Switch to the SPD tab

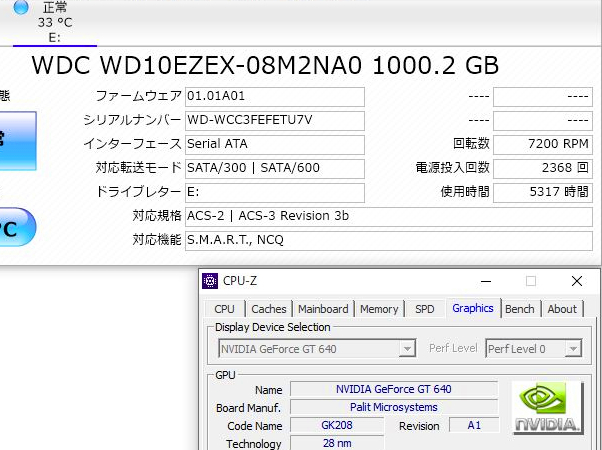(x=425, y=309)
